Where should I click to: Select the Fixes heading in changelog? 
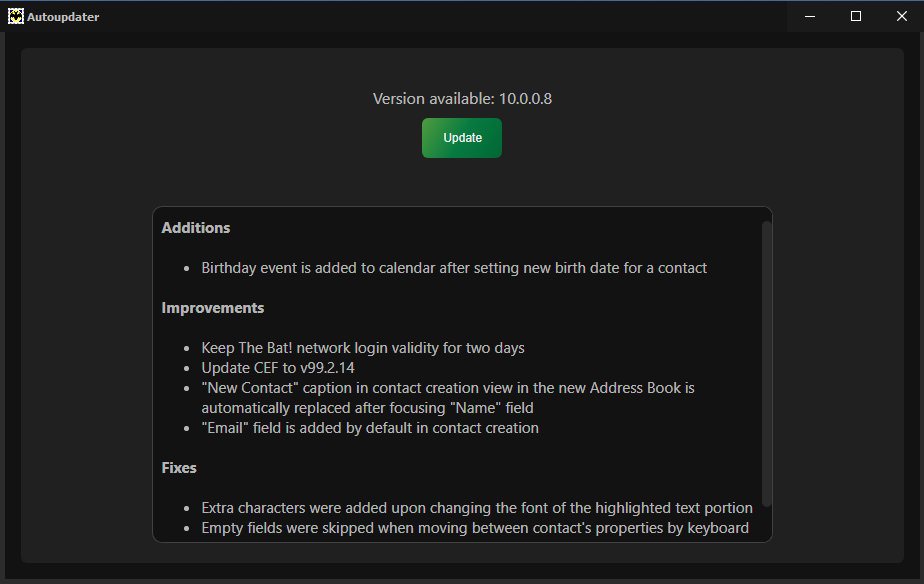[179, 468]
